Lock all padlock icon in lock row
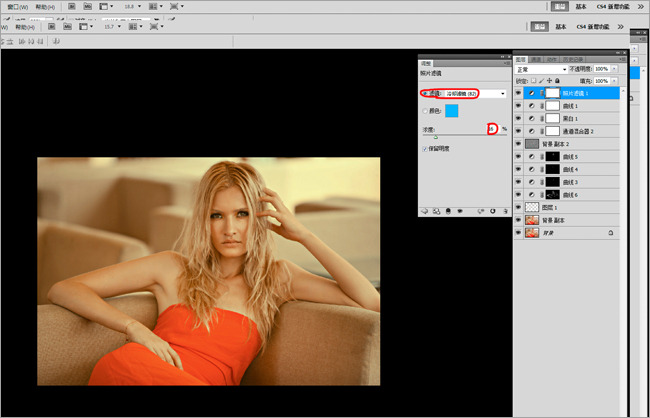This screenshot has width=650, height=418. click(x=557, y=81)
